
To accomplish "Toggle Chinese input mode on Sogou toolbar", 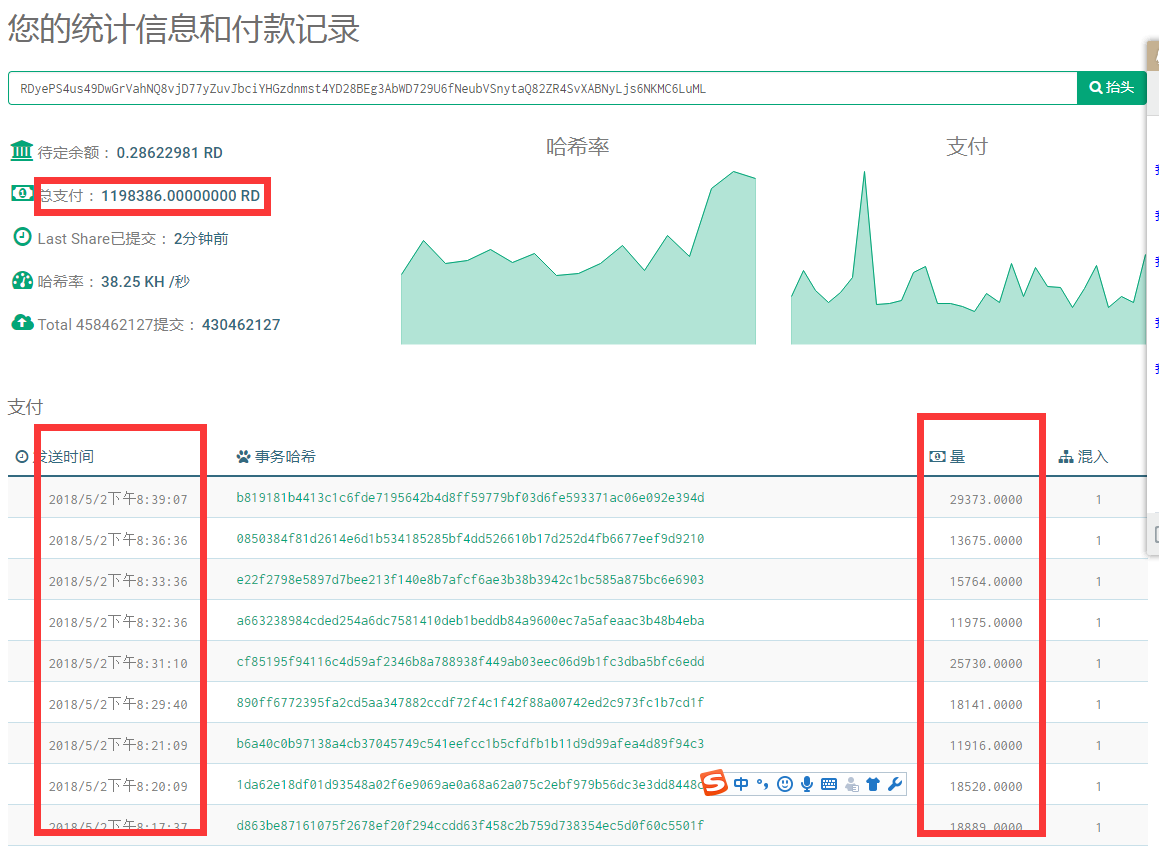I will (741, 784).
